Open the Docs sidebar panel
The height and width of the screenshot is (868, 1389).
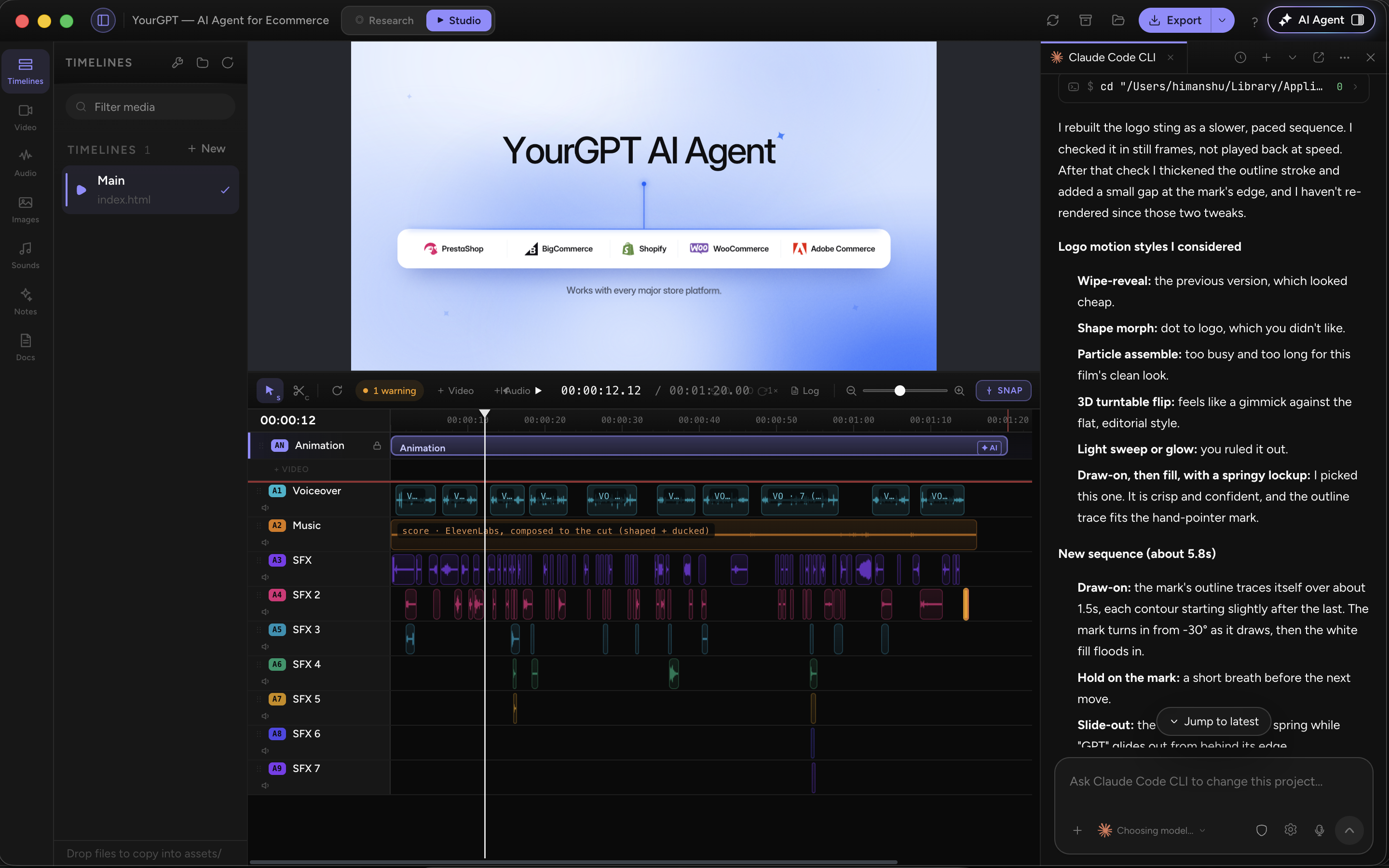click(x=25, y=347)
